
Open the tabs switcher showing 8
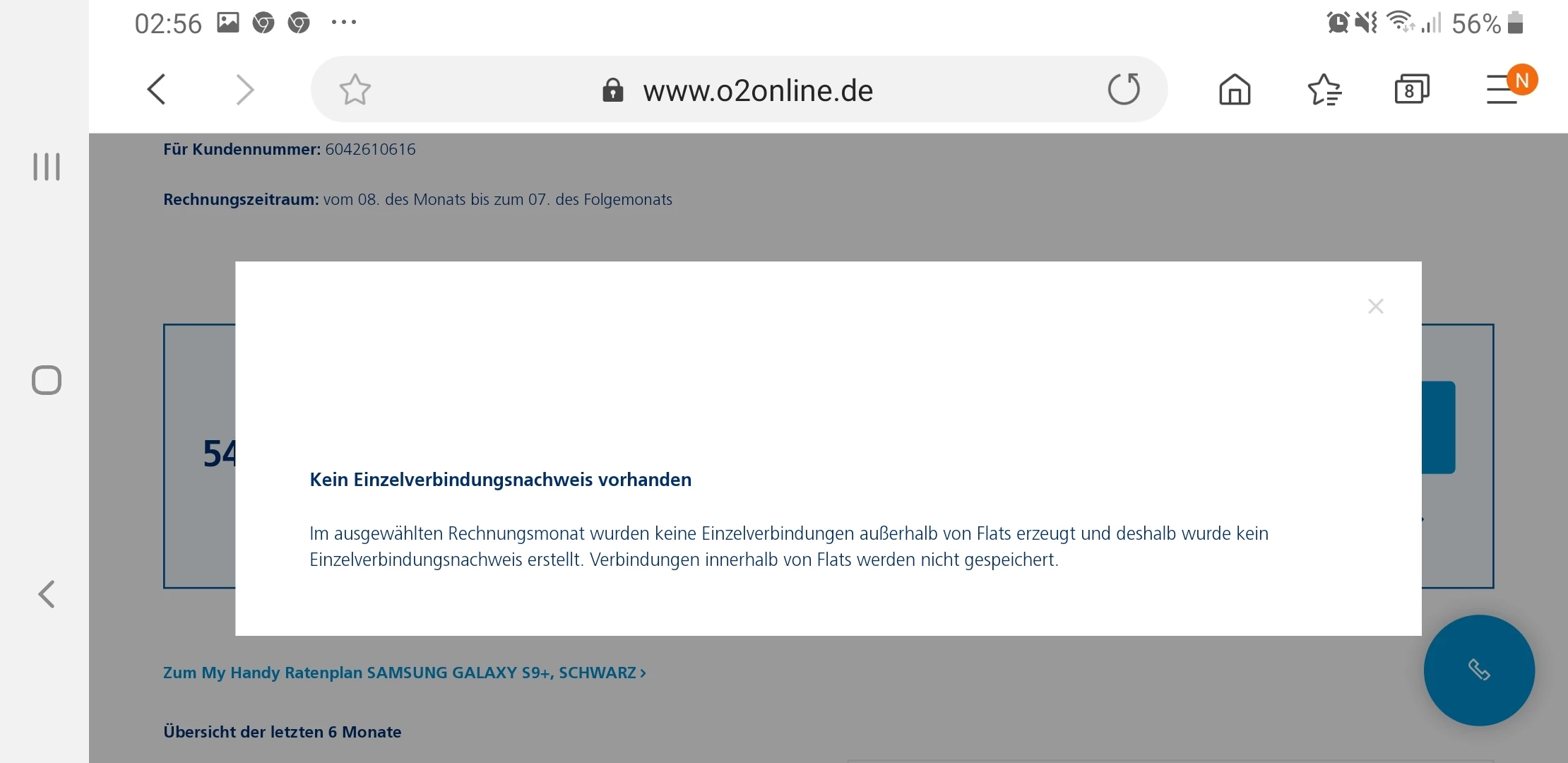(x=1411, y=90)
